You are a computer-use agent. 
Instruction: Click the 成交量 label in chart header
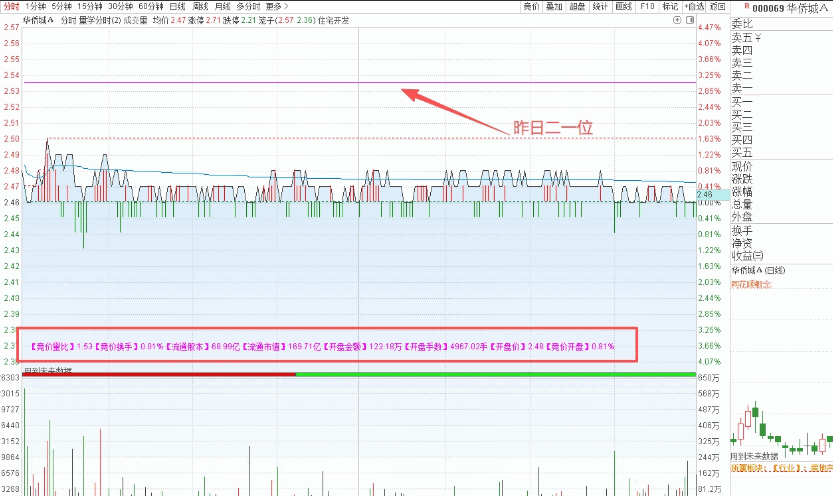tap(135, 20)
